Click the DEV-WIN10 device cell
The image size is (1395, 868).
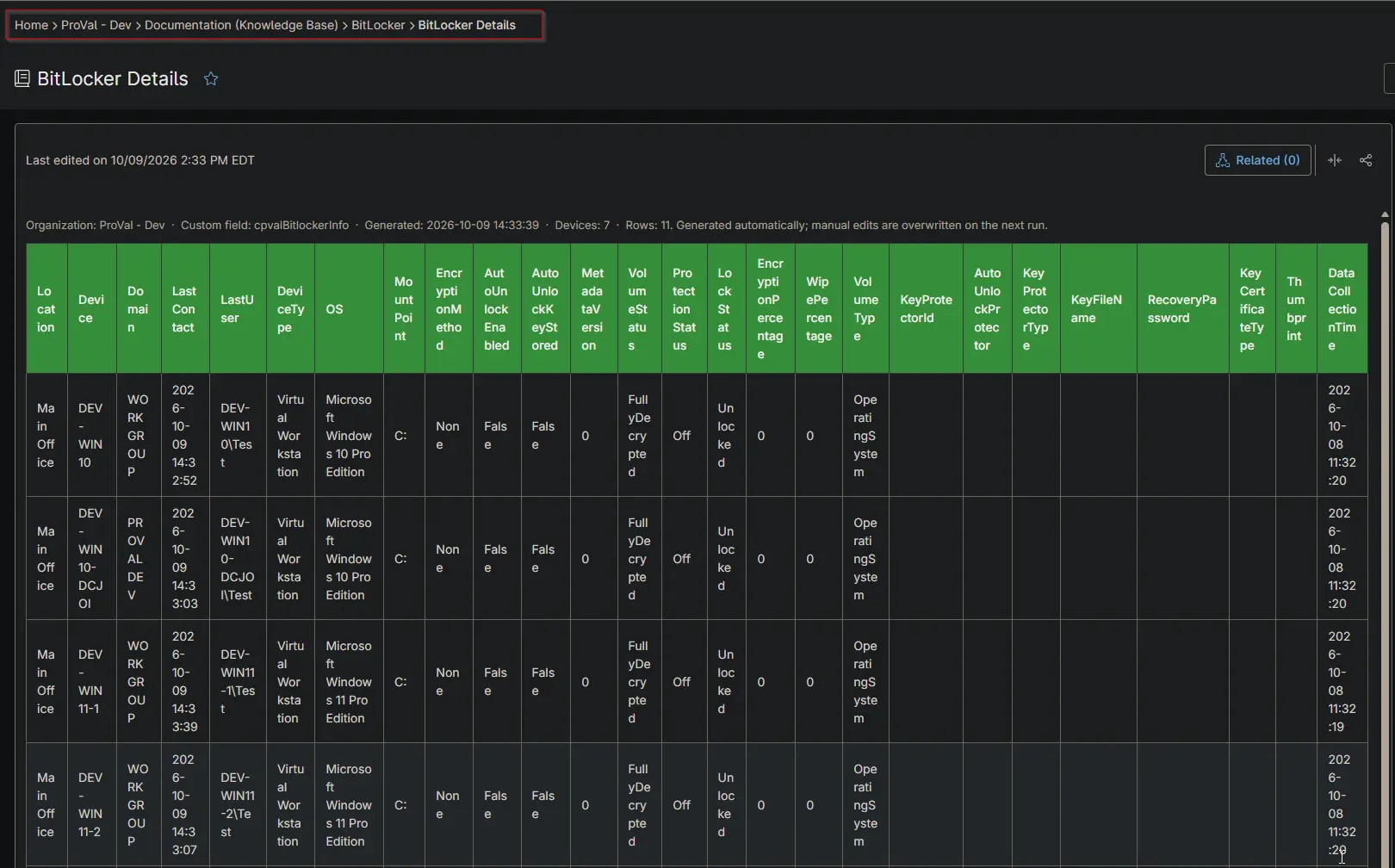(91, 436)
